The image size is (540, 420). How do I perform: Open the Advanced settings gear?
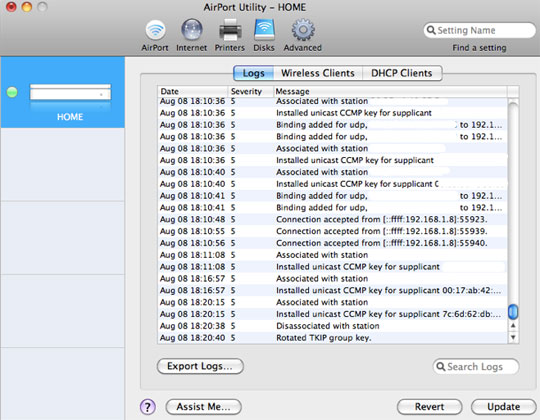303,35
